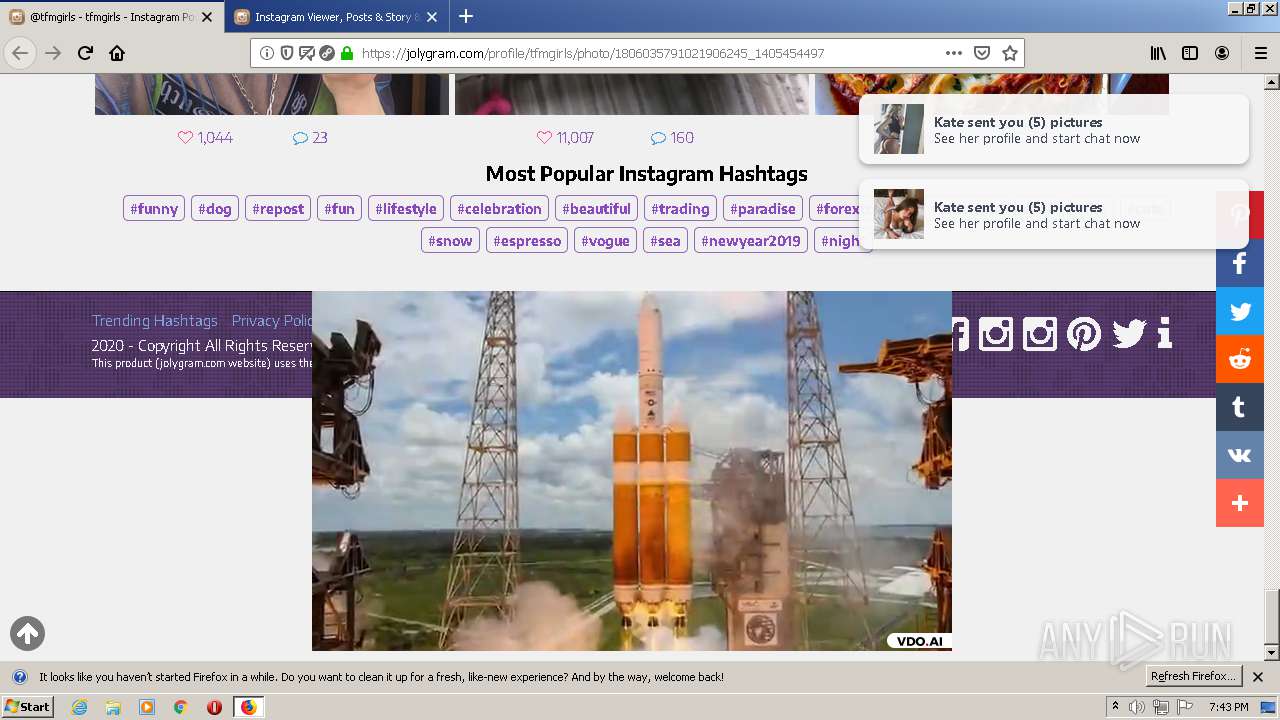Close the Instagram Viewer tab
Image resolution: width=1280 pixels, height=720 pixels.
(432, 17)
